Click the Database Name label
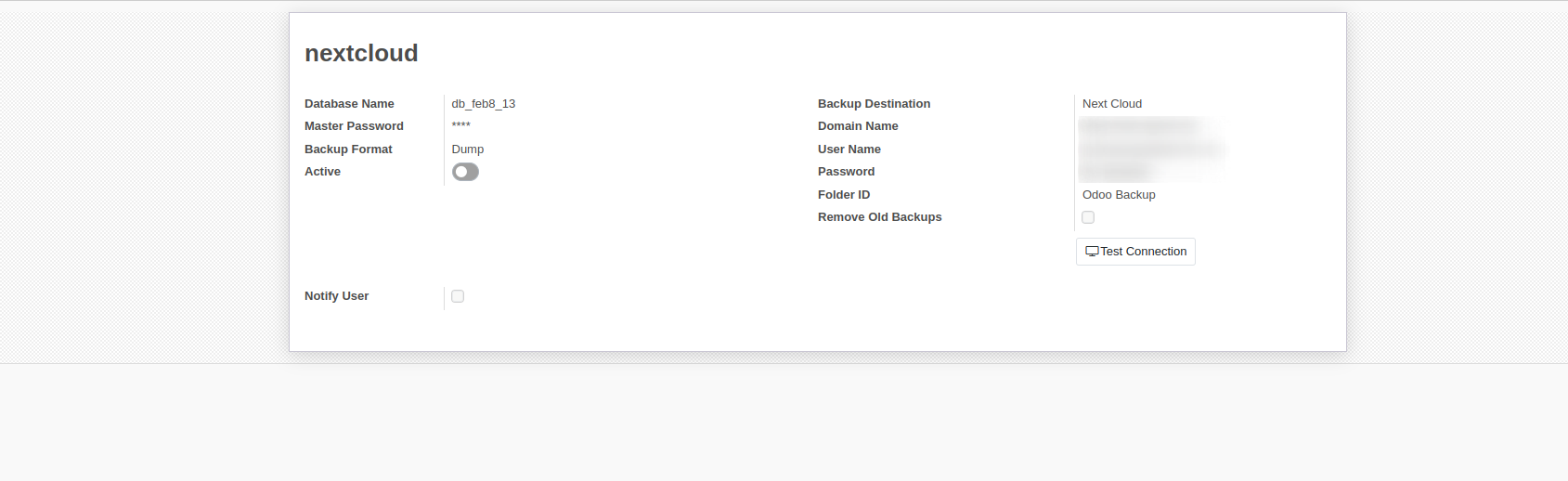This screenshot has height=481, width=1568. pos(349,104)
